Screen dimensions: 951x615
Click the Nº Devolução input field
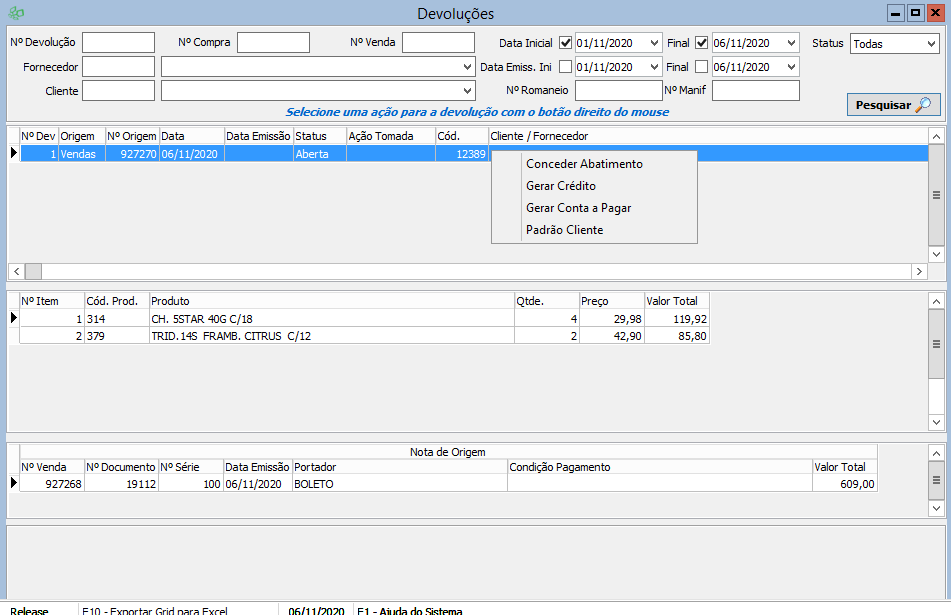tap(118, 43)
